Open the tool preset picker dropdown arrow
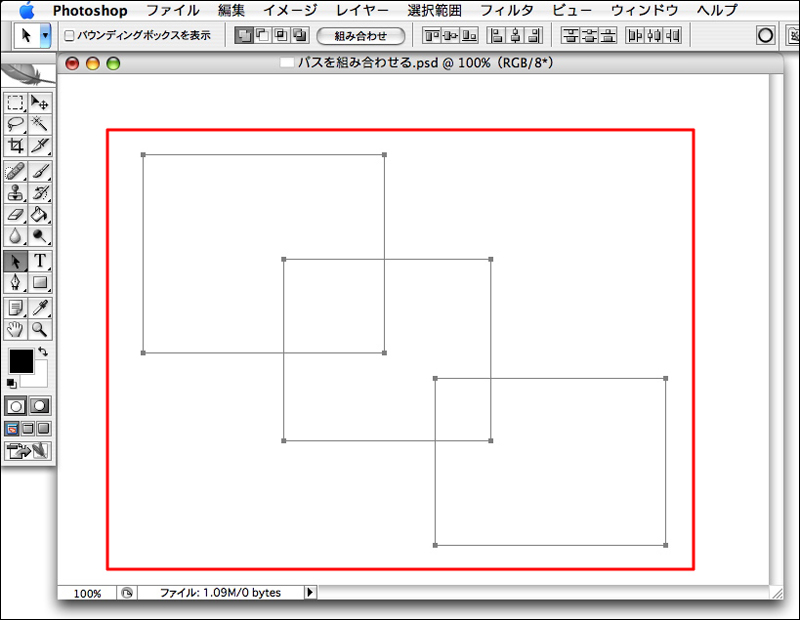The image size is (800, 620). click(x=45, y=34)
